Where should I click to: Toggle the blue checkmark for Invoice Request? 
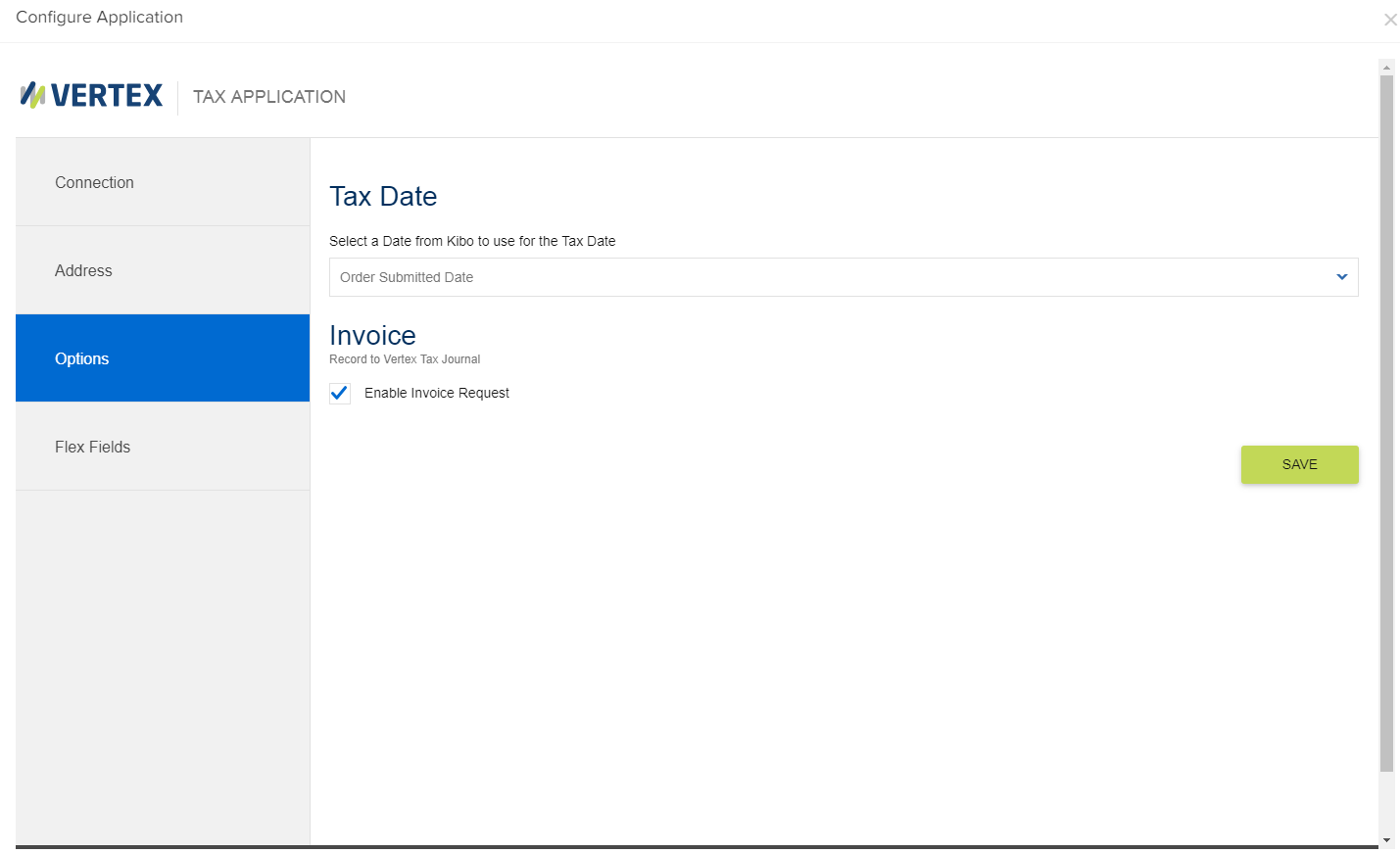[339, 393]
